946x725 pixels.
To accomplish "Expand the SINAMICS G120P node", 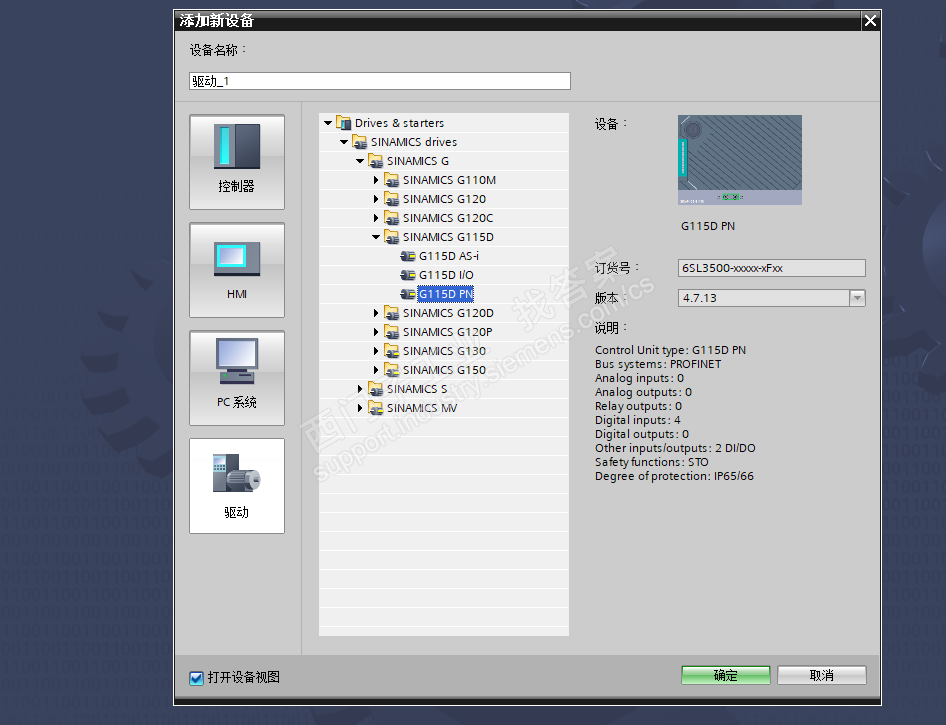I will 376,332.
